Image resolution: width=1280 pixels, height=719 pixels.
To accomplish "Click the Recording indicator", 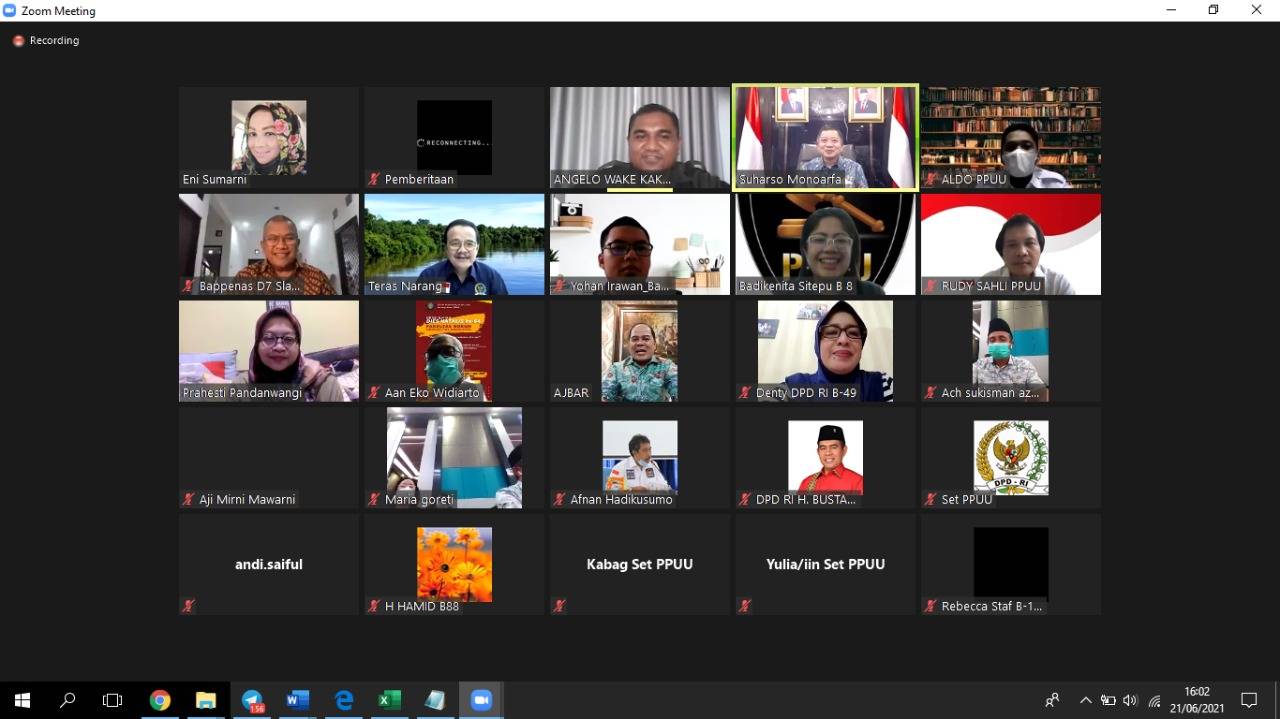I will (x=46, y=41).
